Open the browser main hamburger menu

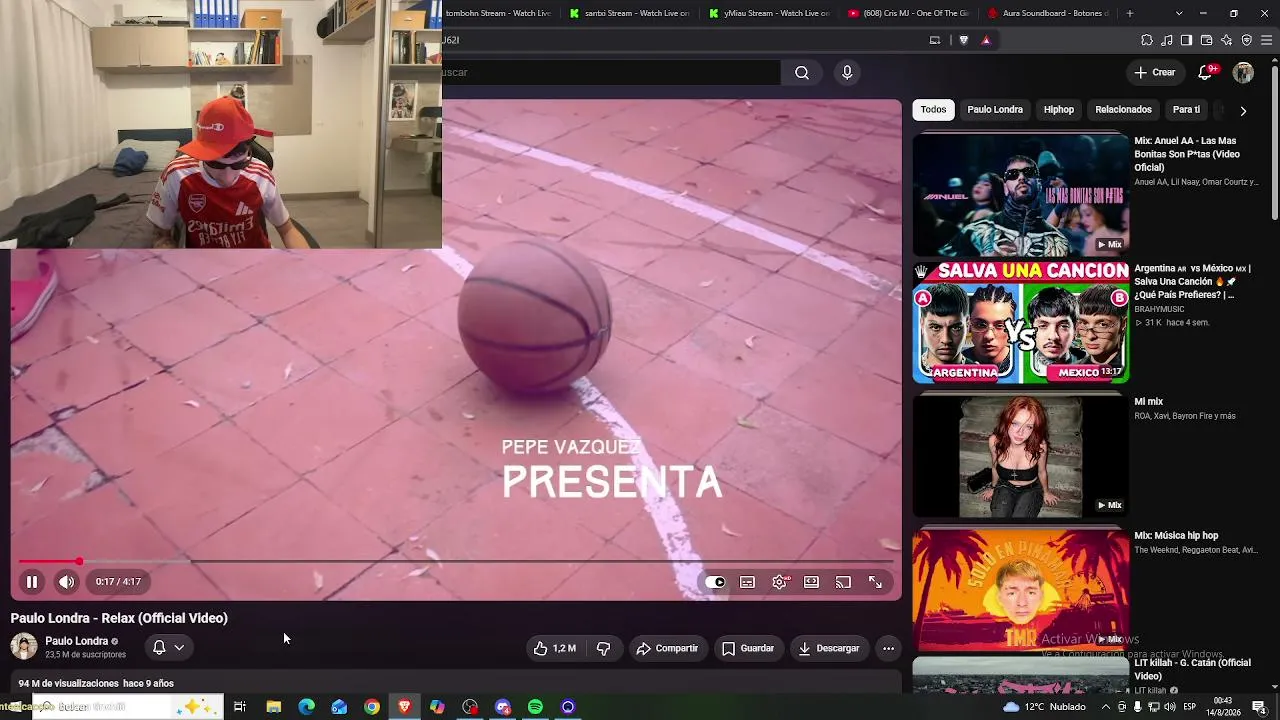point(1267,40)
